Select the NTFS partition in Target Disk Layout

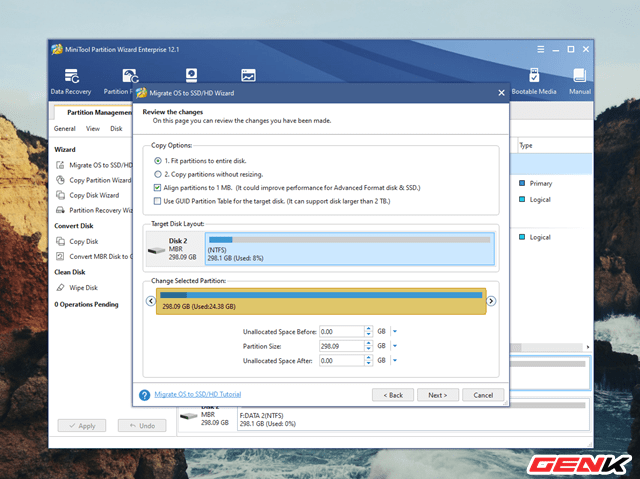(350, 249)
